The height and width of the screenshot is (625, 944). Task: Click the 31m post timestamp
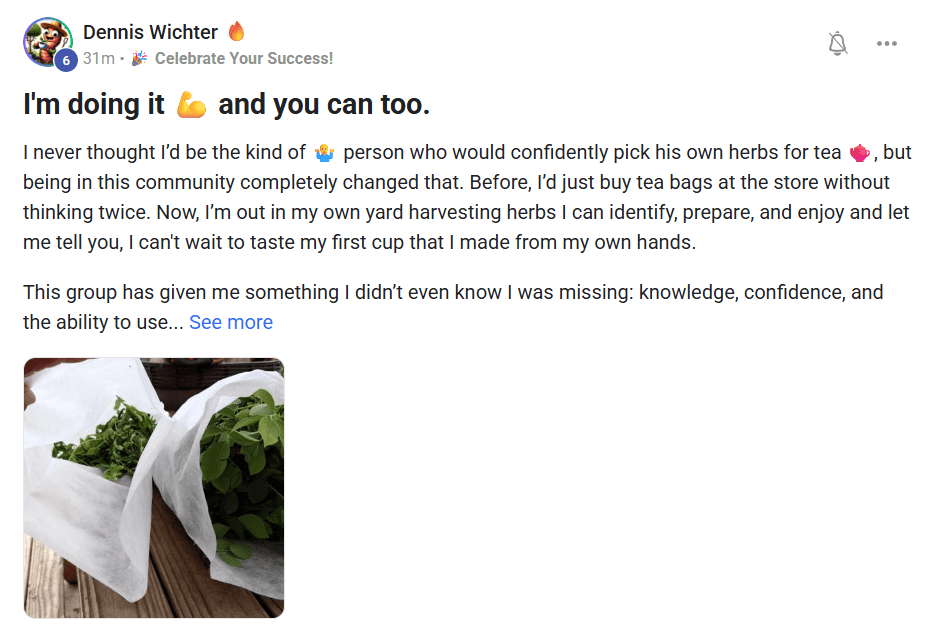click(99, 58)
